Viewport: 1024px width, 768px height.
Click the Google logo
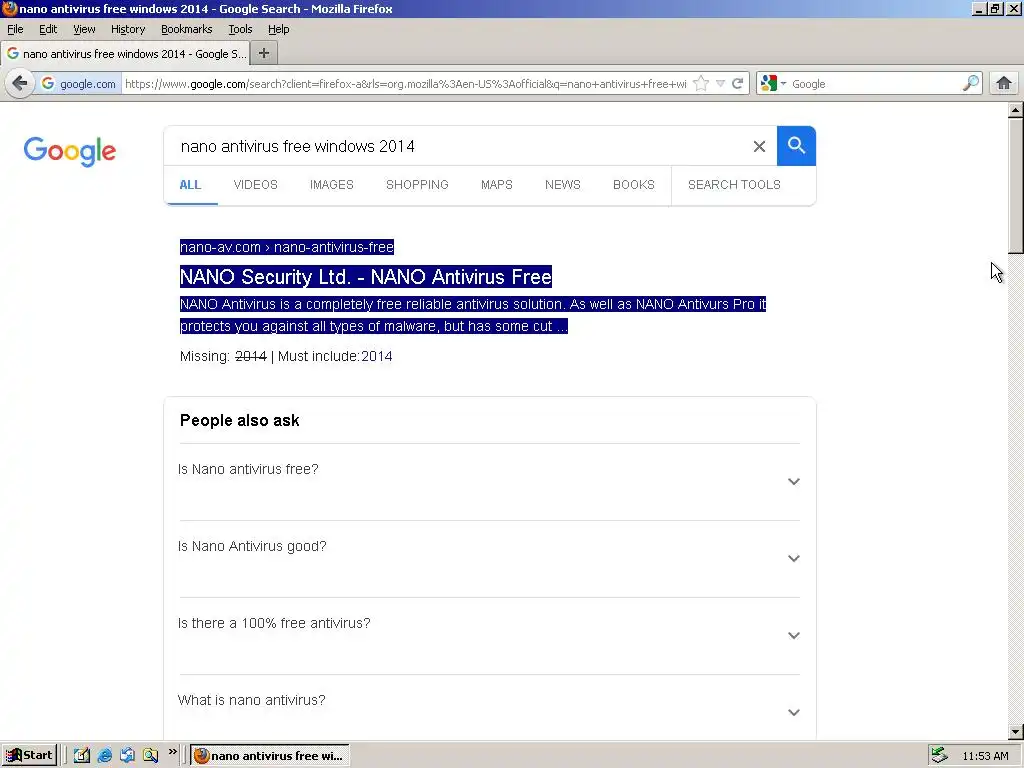(x=70, y=152)
